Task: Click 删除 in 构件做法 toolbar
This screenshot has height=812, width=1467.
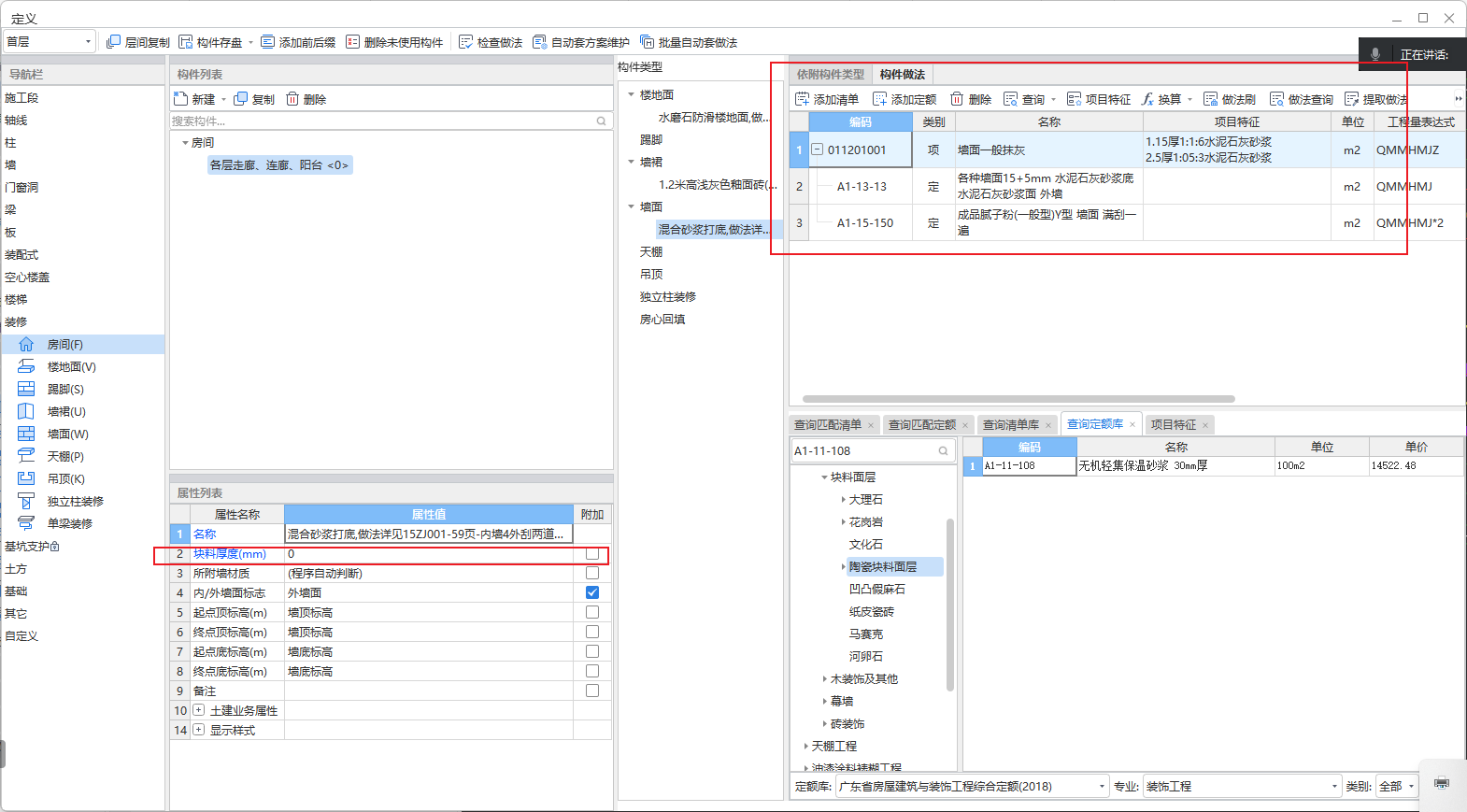Action: 971,99
